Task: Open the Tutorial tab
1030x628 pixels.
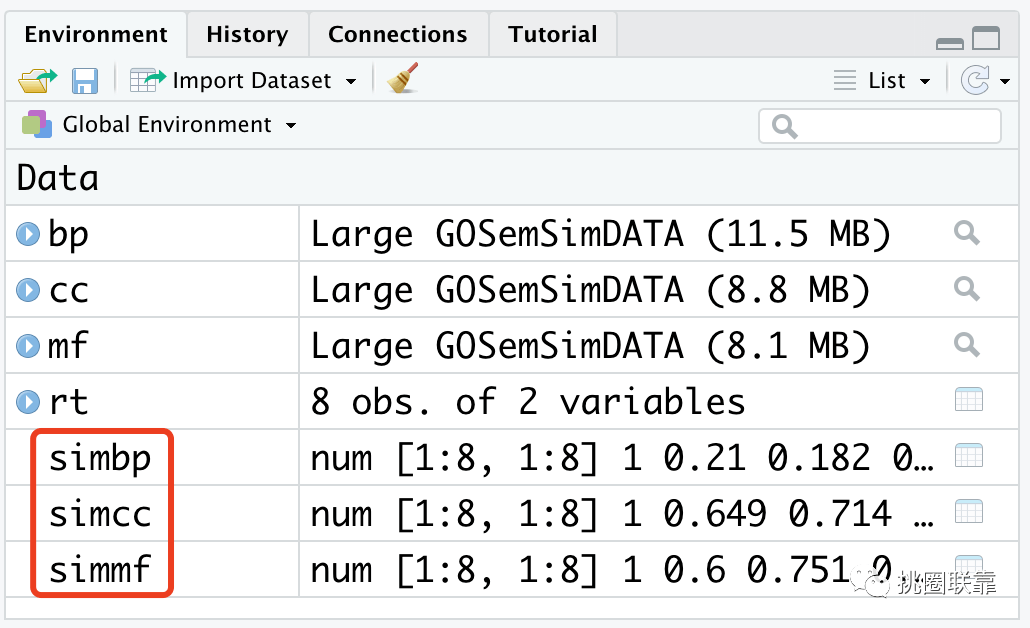Action: click(552, 35)
